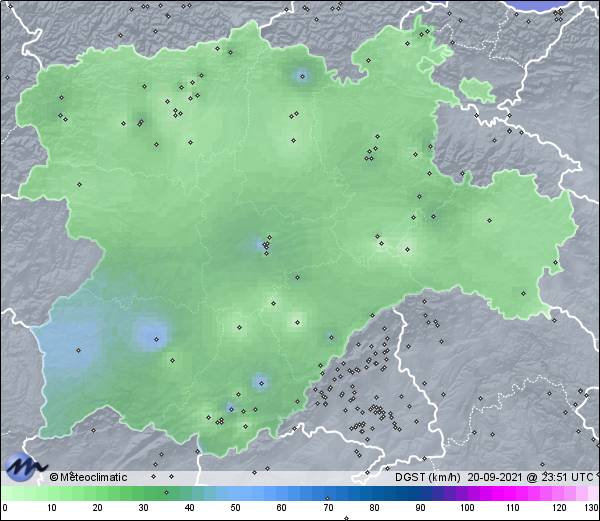Viewport: 600px width, 521px height.
Task: Click the 0 value on the scale
Action: coord(5,508)
